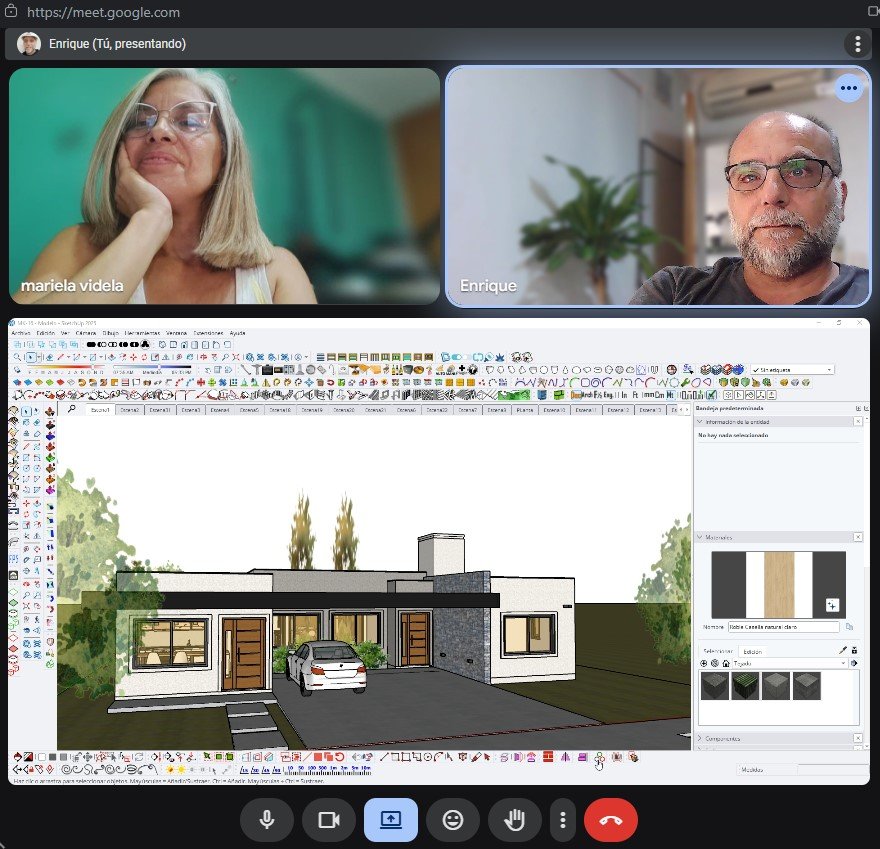Switch to the Escena2 scene tab
The image size is (880, 849).
coord(130,410)
